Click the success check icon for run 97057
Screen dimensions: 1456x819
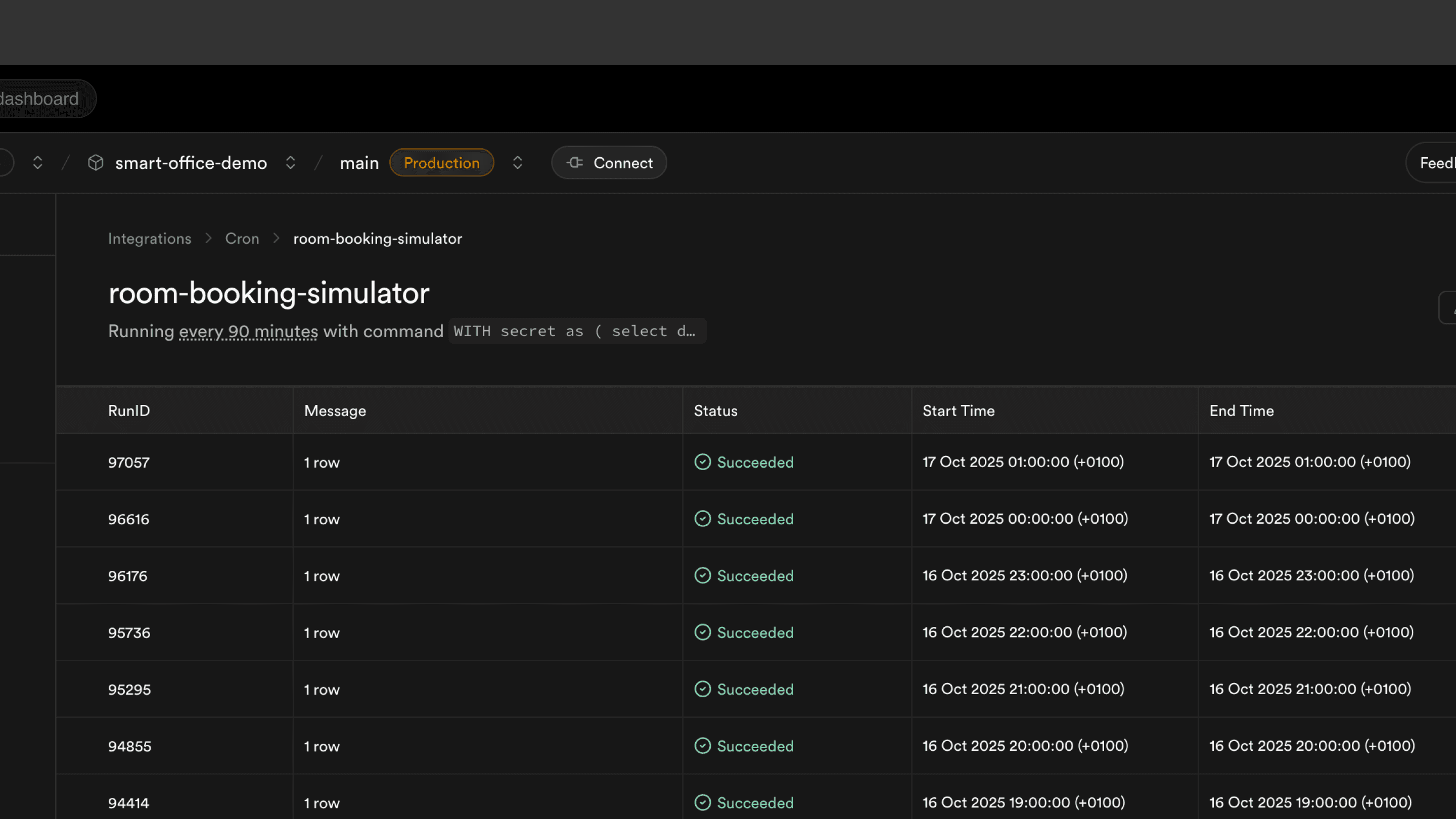(x=703, y=463)
